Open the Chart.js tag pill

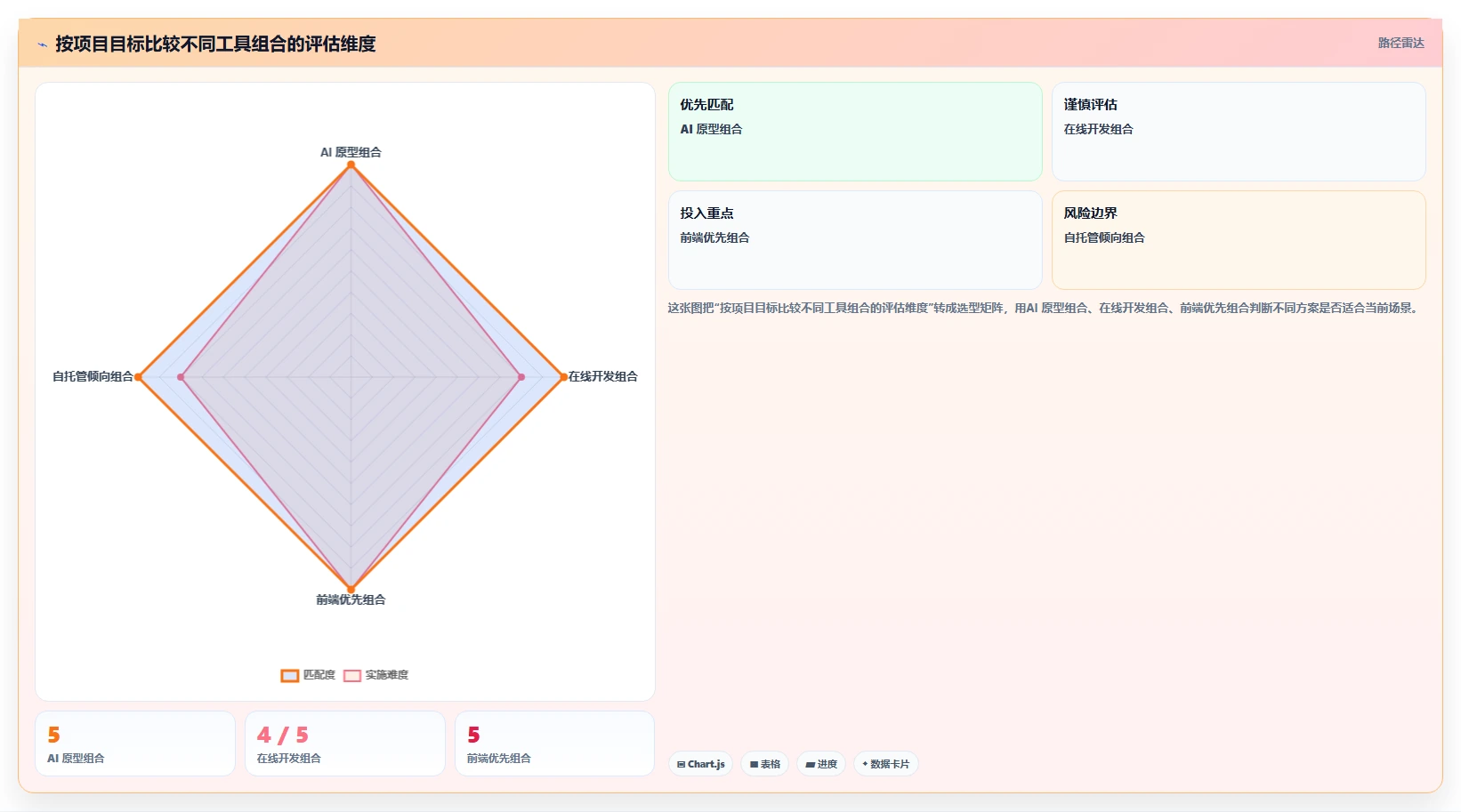[x=700, y=764]
